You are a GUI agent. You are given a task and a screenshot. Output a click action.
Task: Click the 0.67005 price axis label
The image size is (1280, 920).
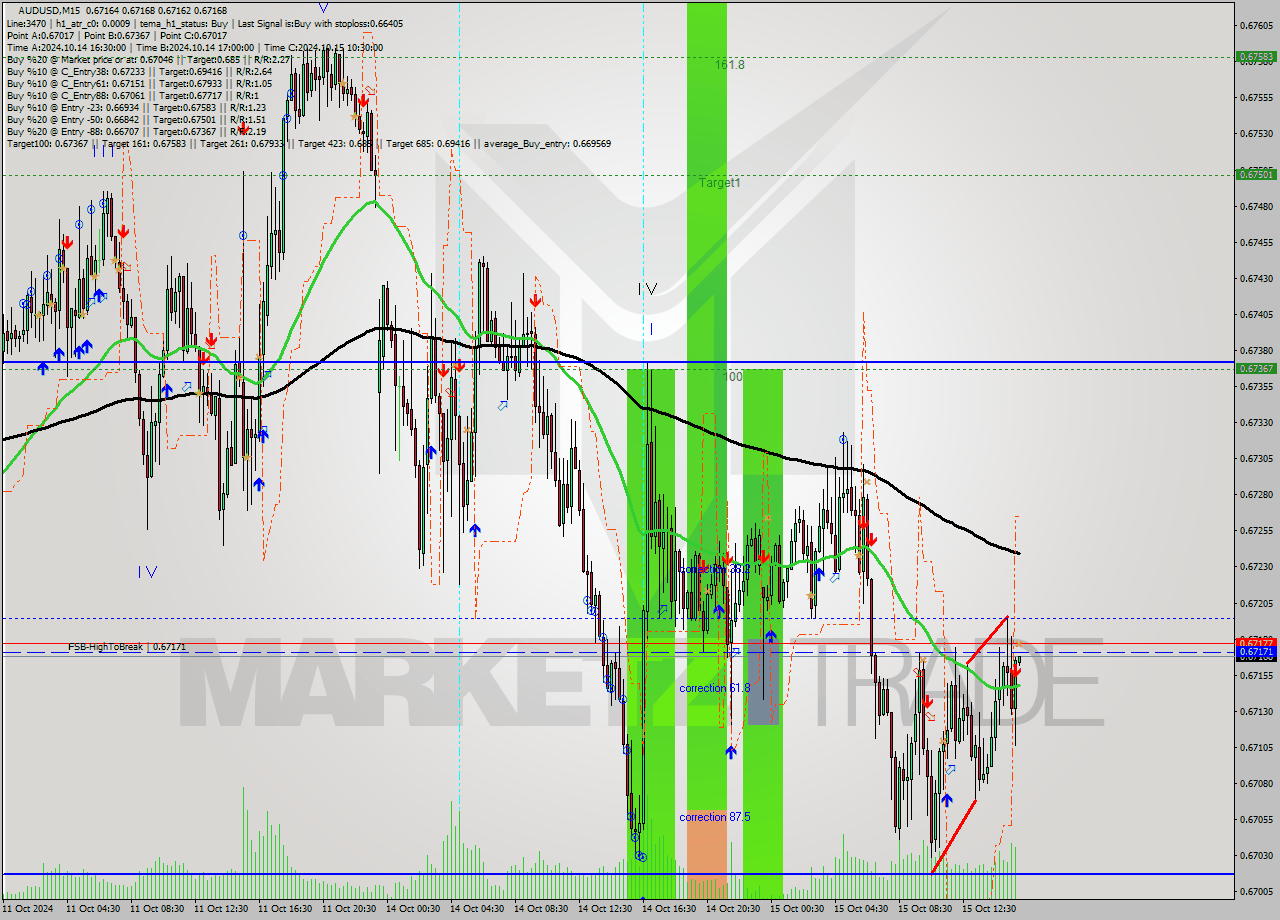[1256, 891]
